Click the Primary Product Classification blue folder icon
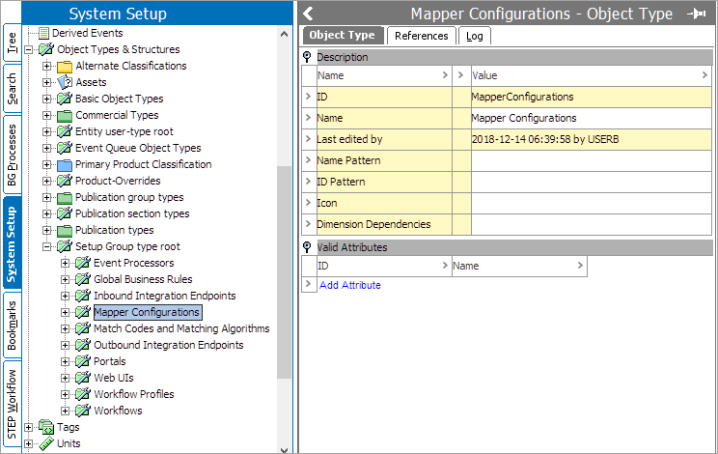This screenshot has height=454, width=718. click(x=65, y=165)
